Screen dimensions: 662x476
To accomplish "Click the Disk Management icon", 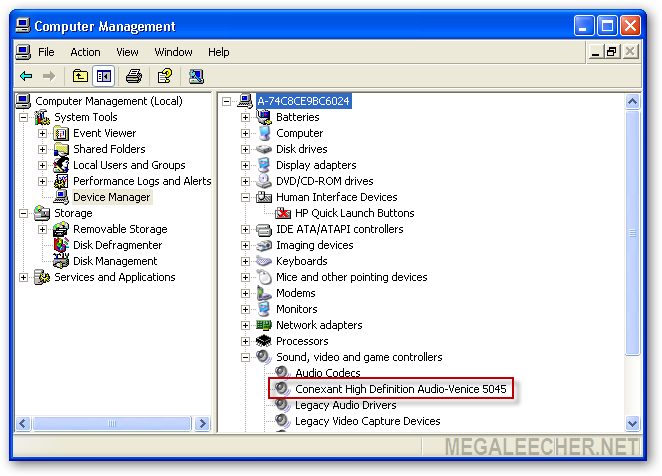I will click(61, 261).
